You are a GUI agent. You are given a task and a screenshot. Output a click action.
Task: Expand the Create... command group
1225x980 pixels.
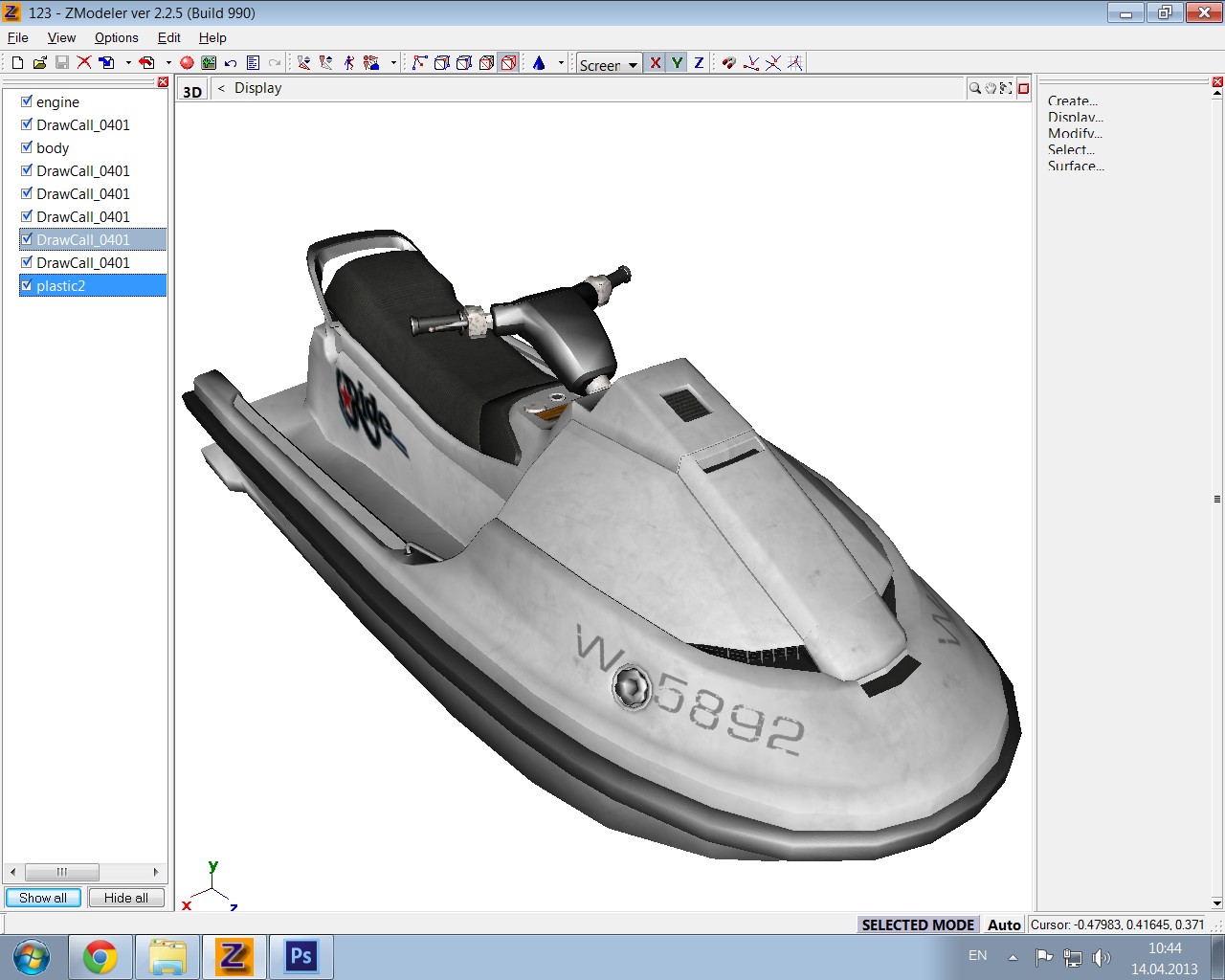(1072, 100)
